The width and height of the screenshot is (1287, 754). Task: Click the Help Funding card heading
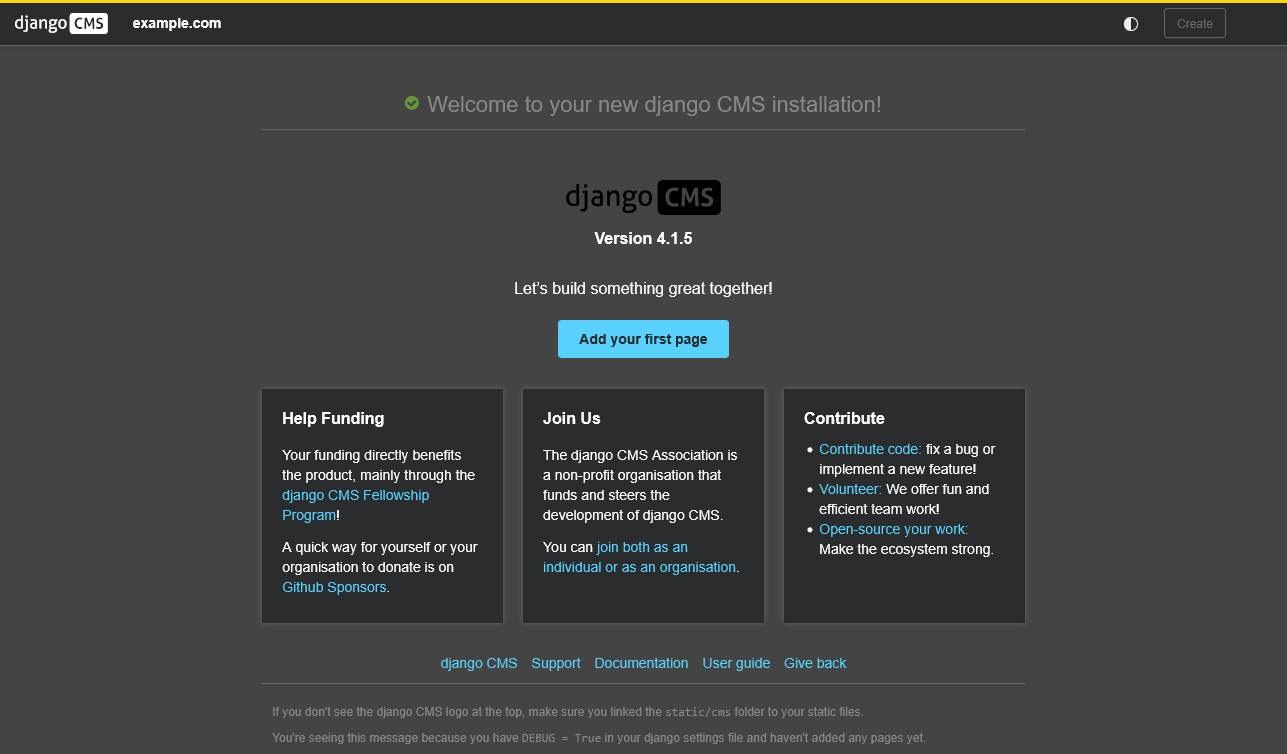tap(333, 418)
